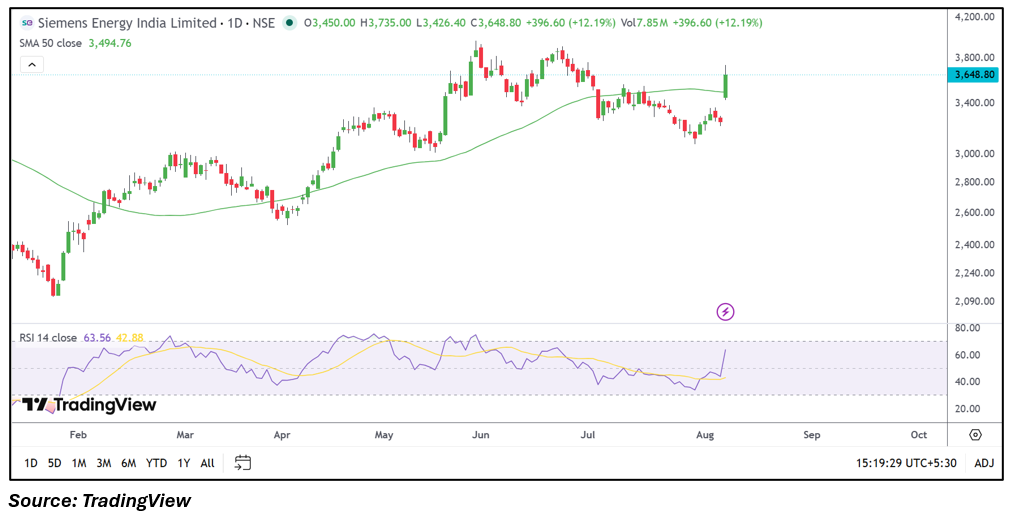Viewport: 1017px width, 516px height.
Task: Click the 3,000.00 price axis label
Action: (975, 154)
